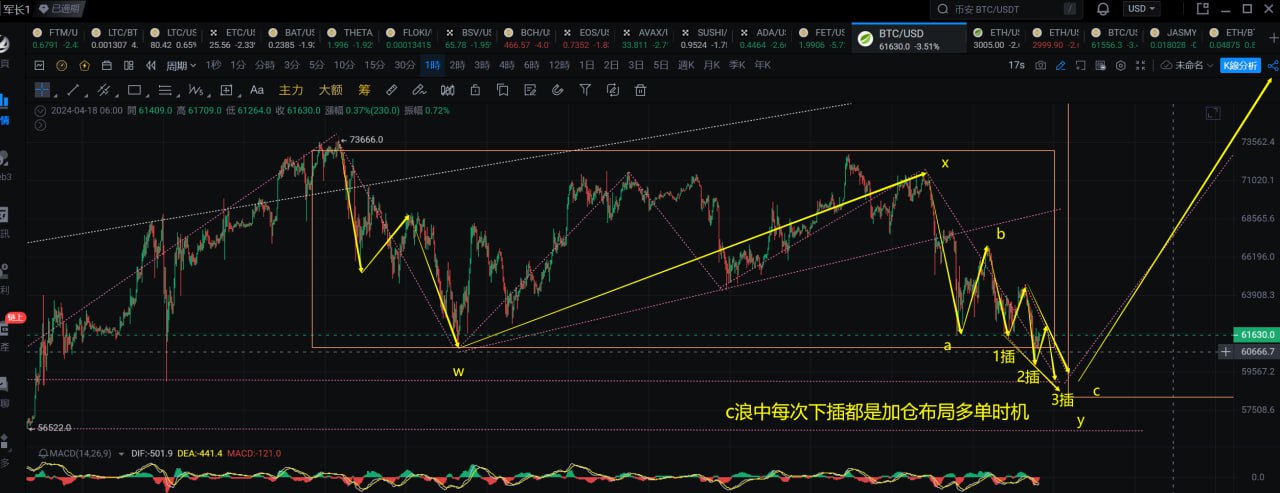Select the Aa text annotation tool
Screen dimensions: 1280x493
(257, 89)
